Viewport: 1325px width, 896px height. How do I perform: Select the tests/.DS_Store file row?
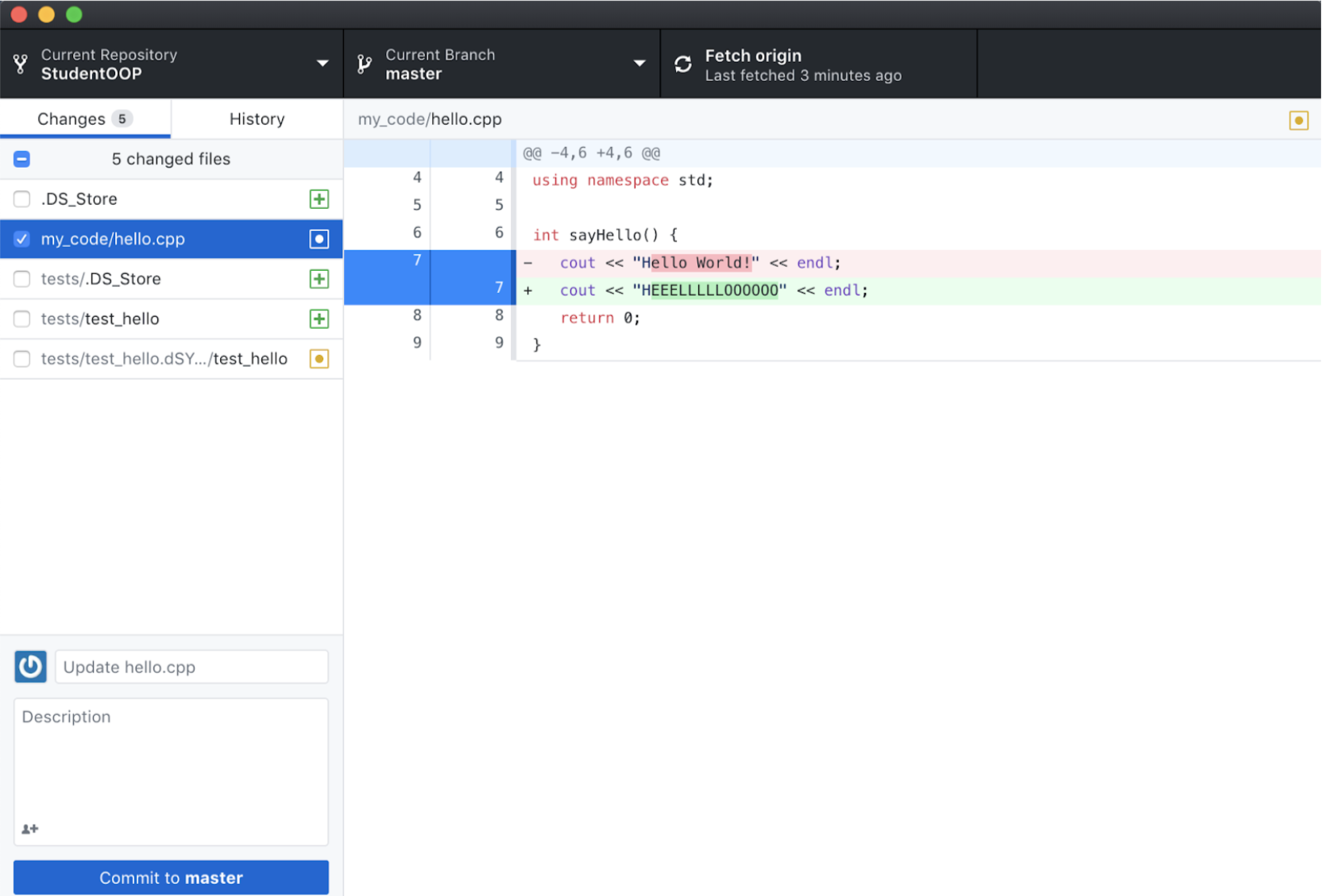pos(171,279)
